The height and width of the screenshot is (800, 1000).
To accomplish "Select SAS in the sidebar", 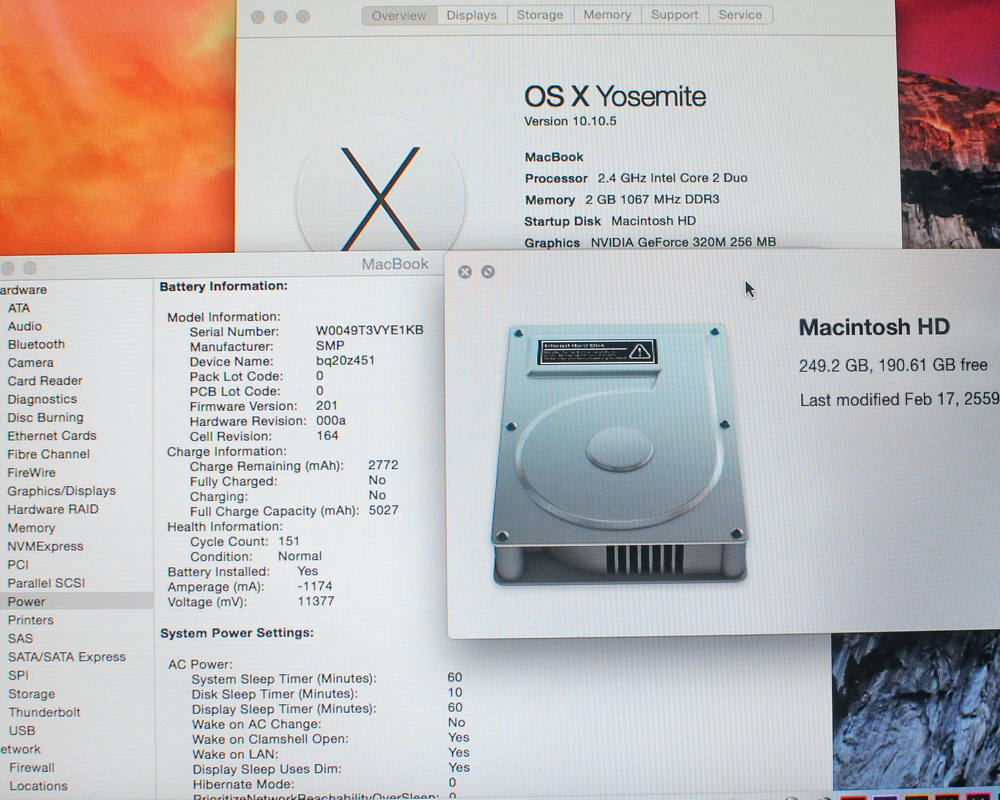I will tap(20, 639).
